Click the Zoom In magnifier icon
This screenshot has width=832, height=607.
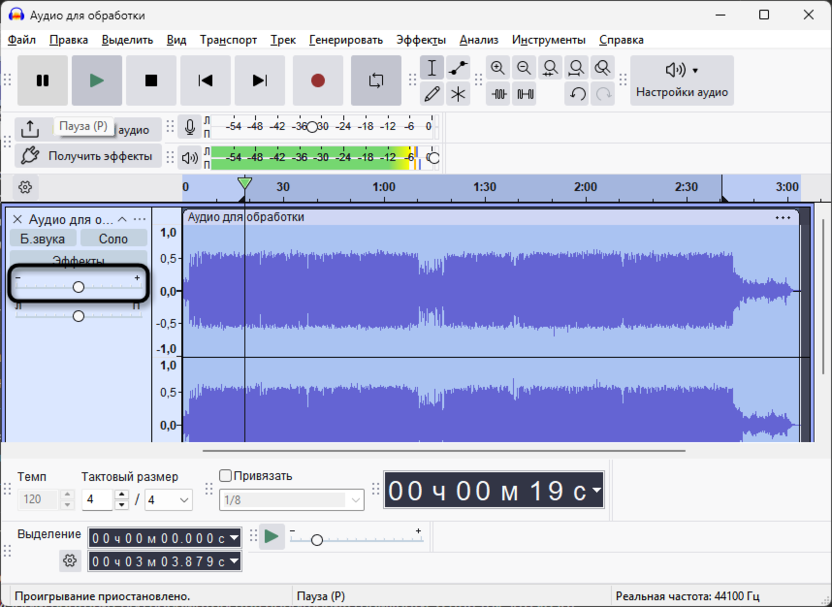pyautogui.click(x=498, y=68)
